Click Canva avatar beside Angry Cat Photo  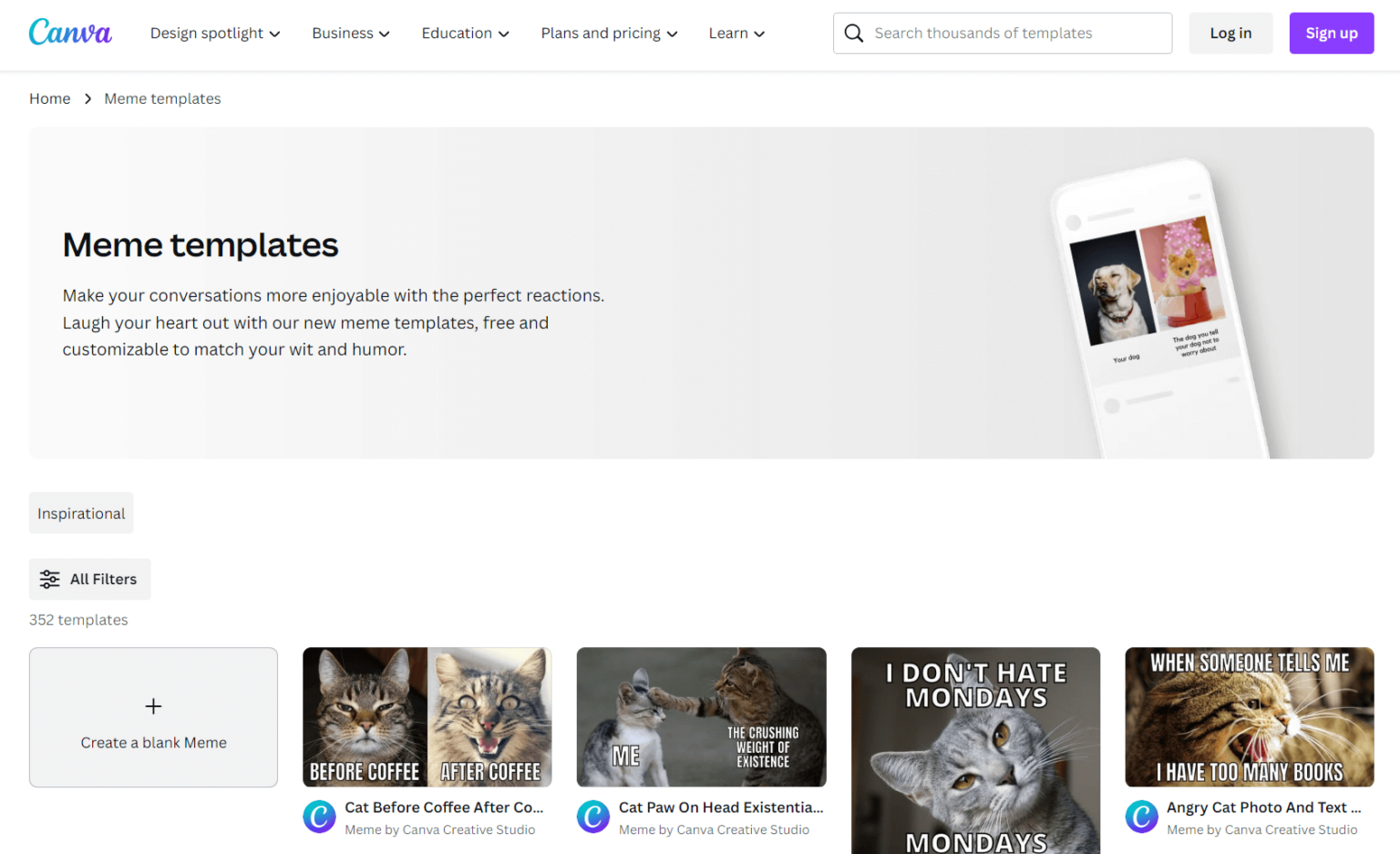click(1141, 817)
